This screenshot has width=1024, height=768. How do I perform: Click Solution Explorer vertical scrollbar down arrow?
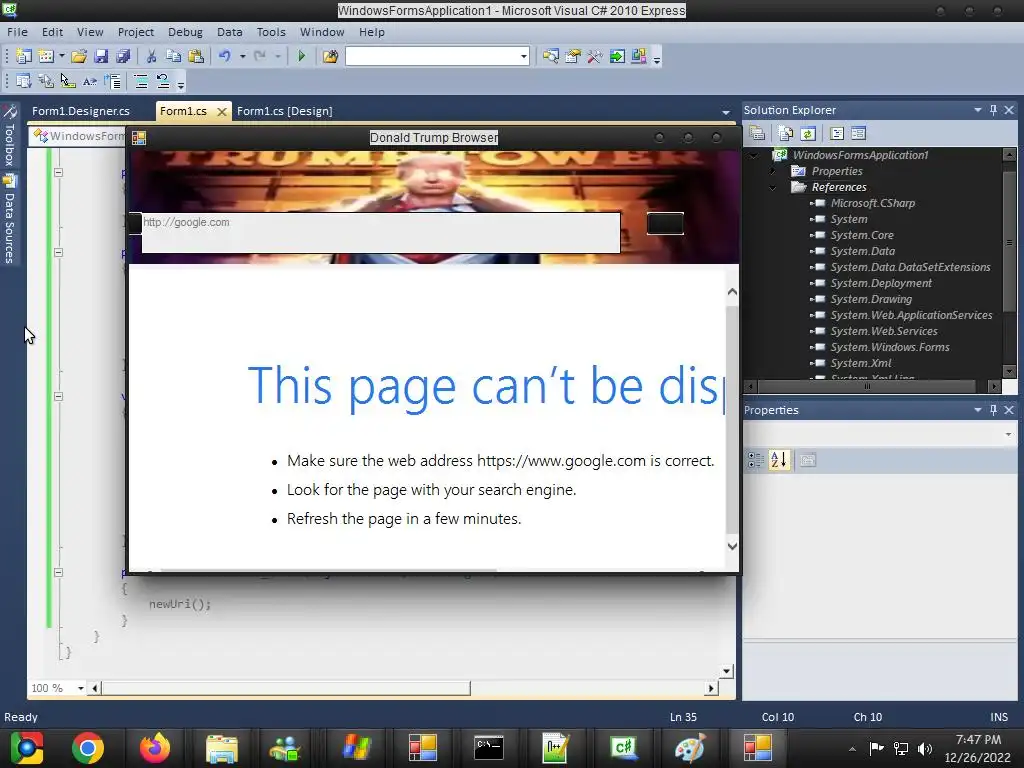point(1009,372)
